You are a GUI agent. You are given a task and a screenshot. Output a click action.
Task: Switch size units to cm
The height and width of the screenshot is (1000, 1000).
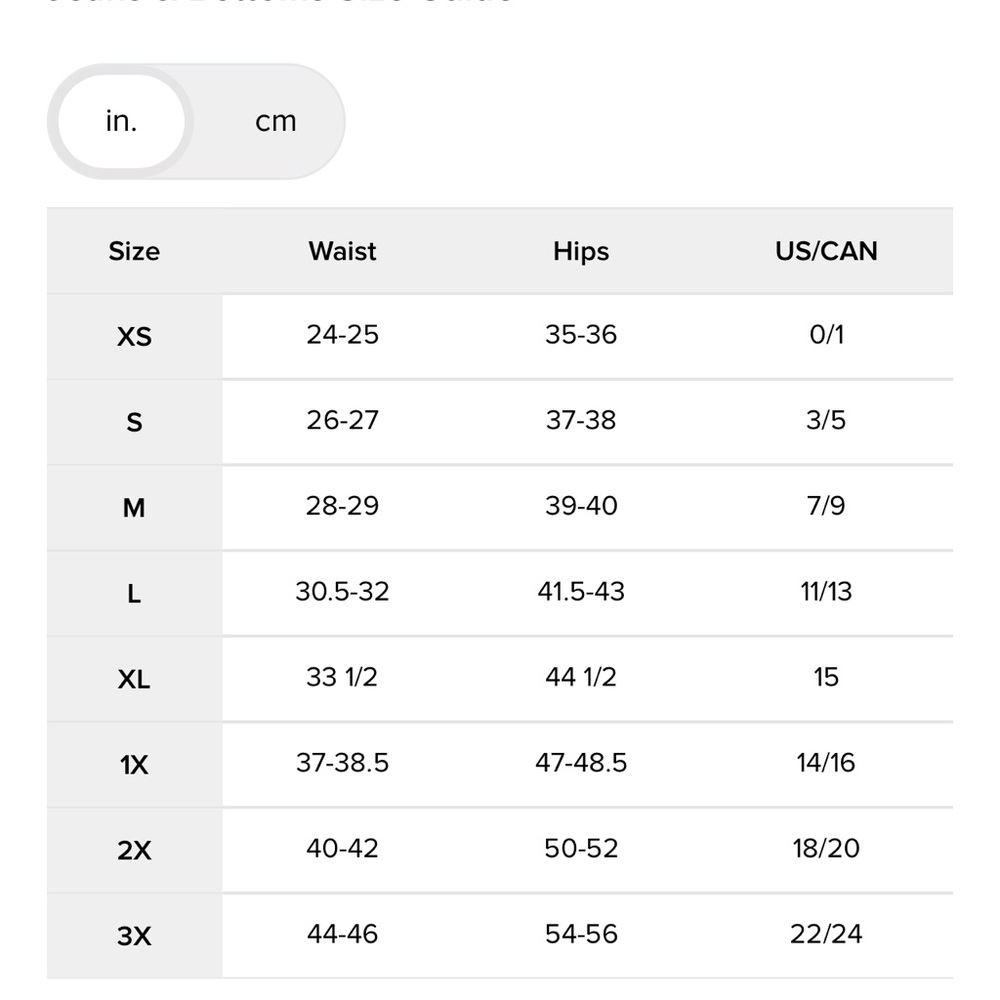[x=275, y=122]
